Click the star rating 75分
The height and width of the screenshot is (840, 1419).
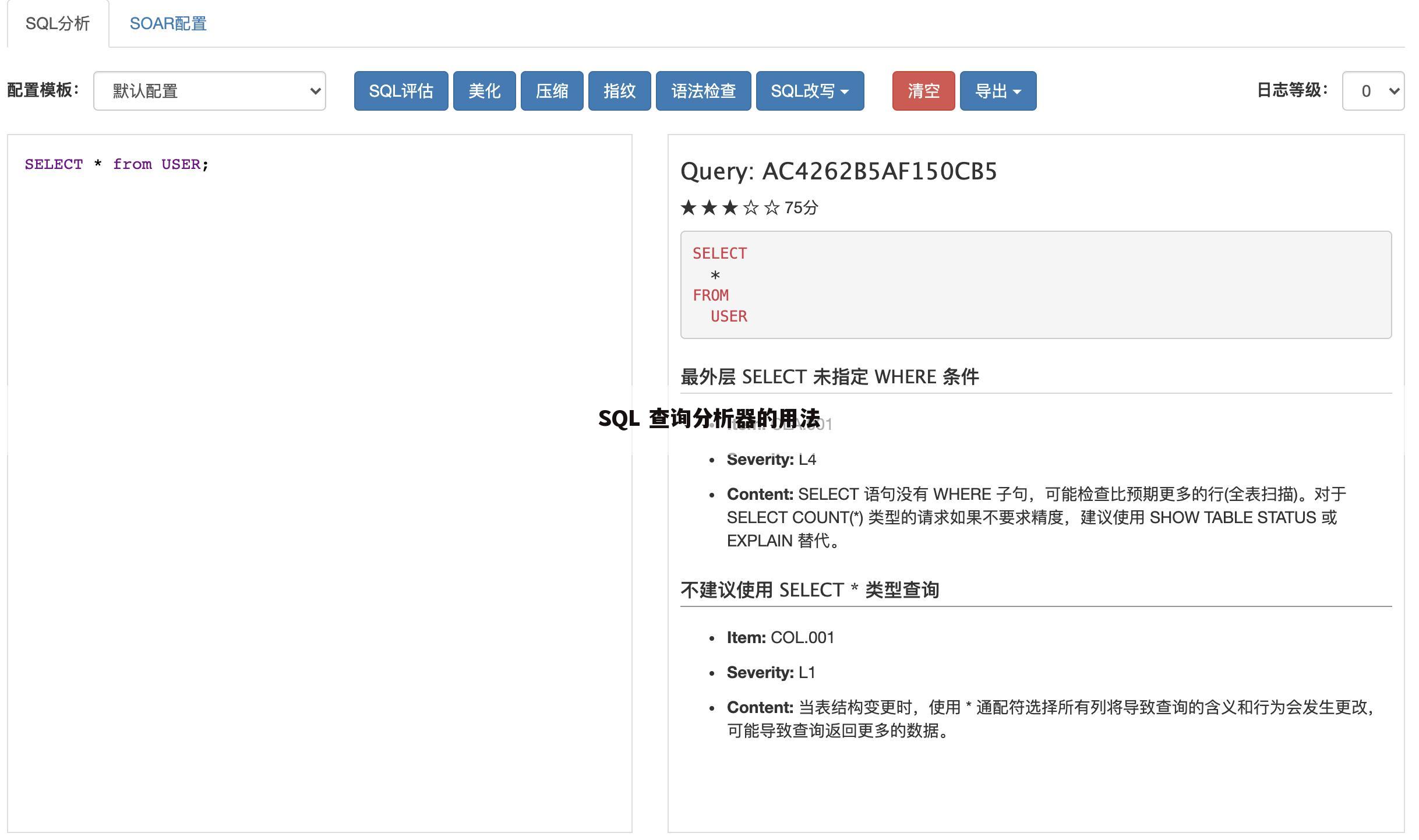point(749,207)
